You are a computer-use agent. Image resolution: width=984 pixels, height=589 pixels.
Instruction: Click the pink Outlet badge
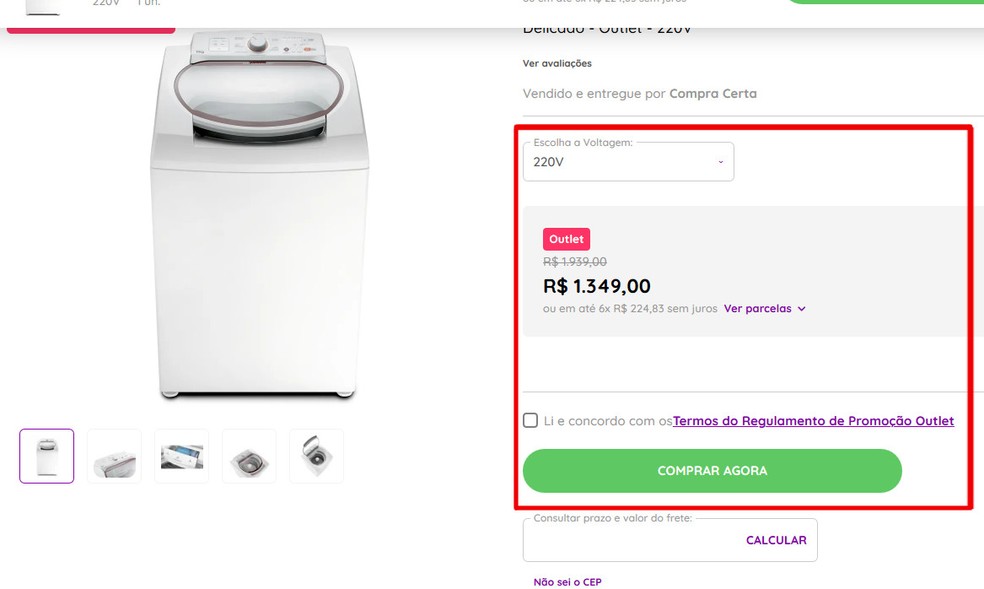pyautogui.click(x=566, y=239)
